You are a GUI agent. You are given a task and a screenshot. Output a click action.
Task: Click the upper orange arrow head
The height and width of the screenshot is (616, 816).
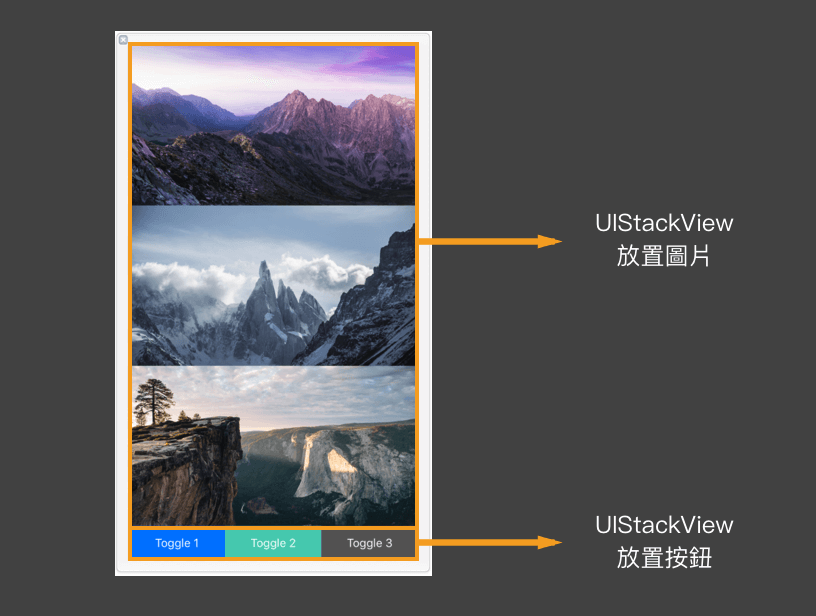550,241
